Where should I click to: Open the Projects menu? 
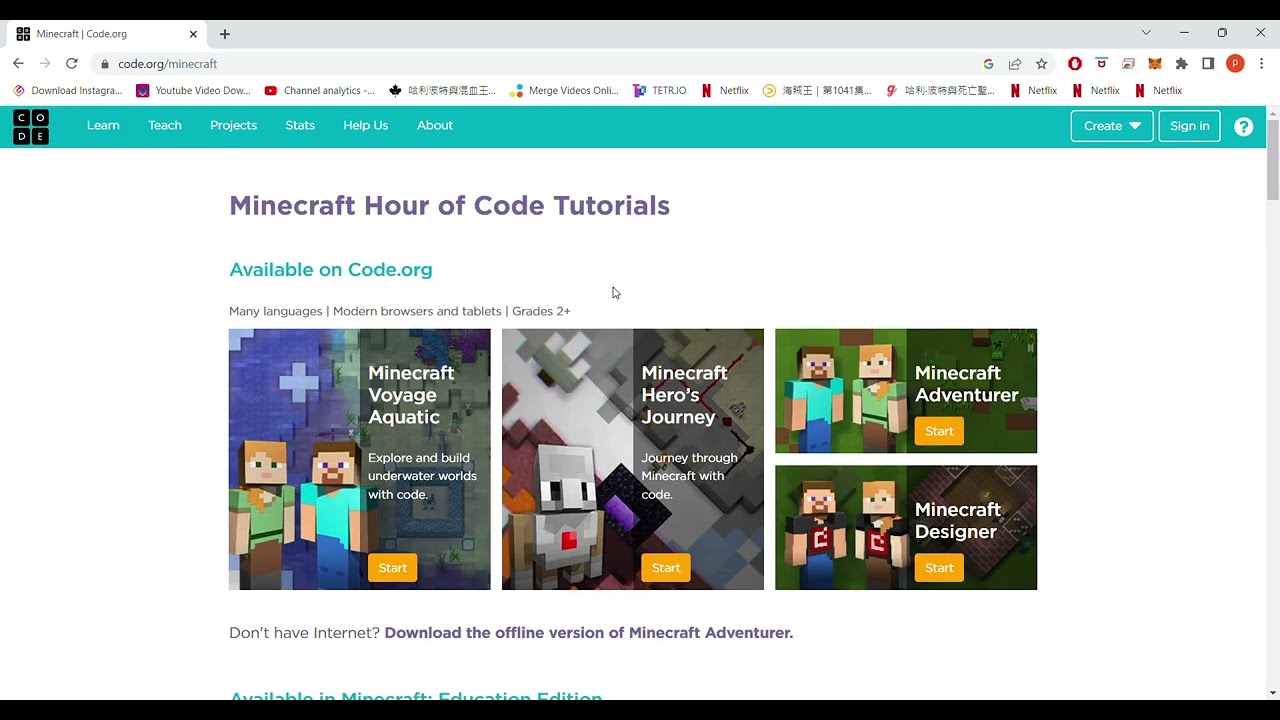click(x=233, y=125)
